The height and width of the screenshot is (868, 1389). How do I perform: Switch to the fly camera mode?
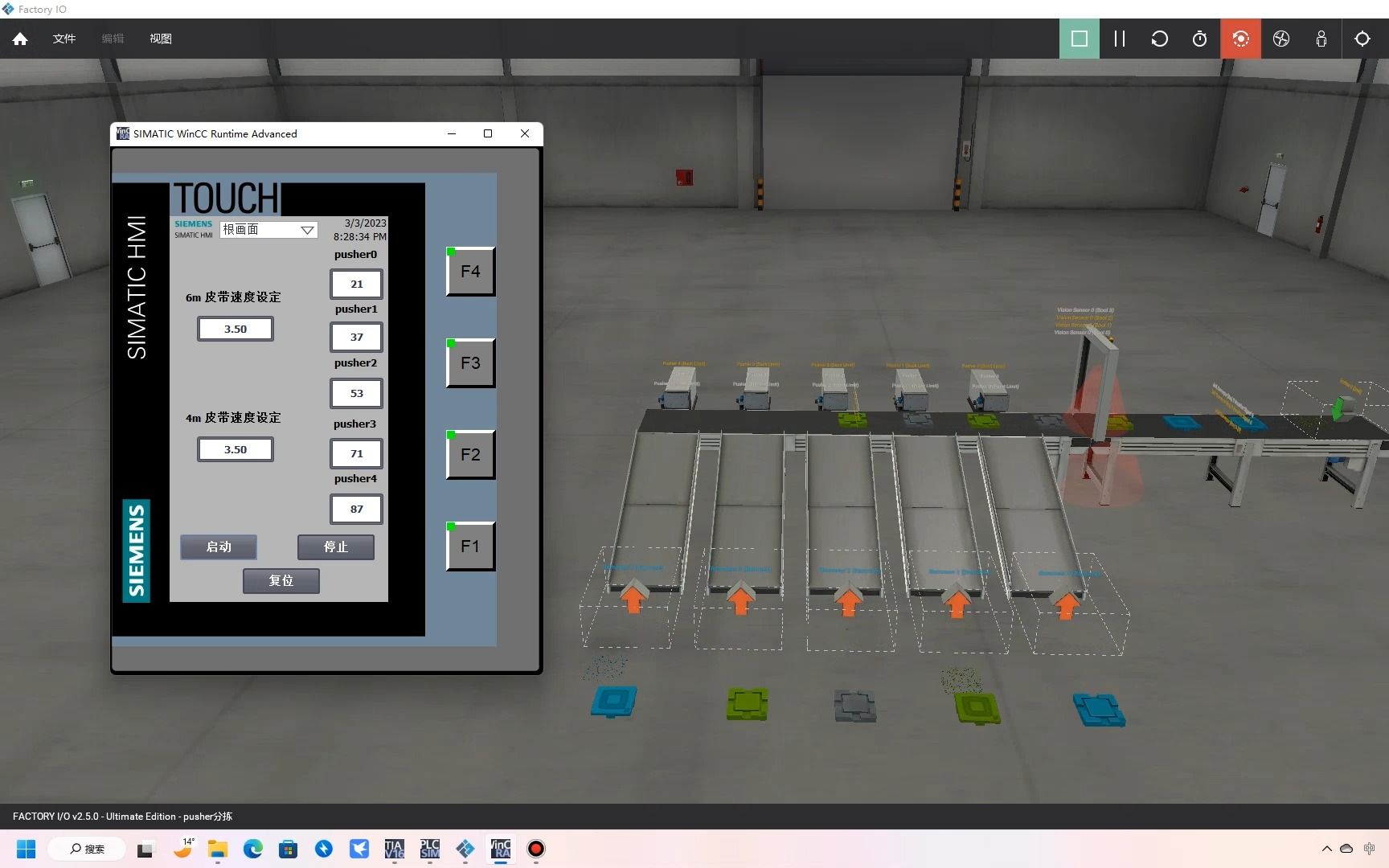1280,38
